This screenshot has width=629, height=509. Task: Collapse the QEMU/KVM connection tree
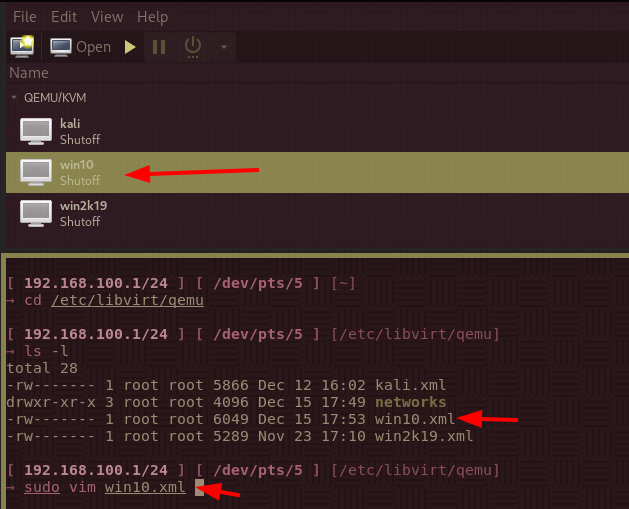[x=14, y=97]
